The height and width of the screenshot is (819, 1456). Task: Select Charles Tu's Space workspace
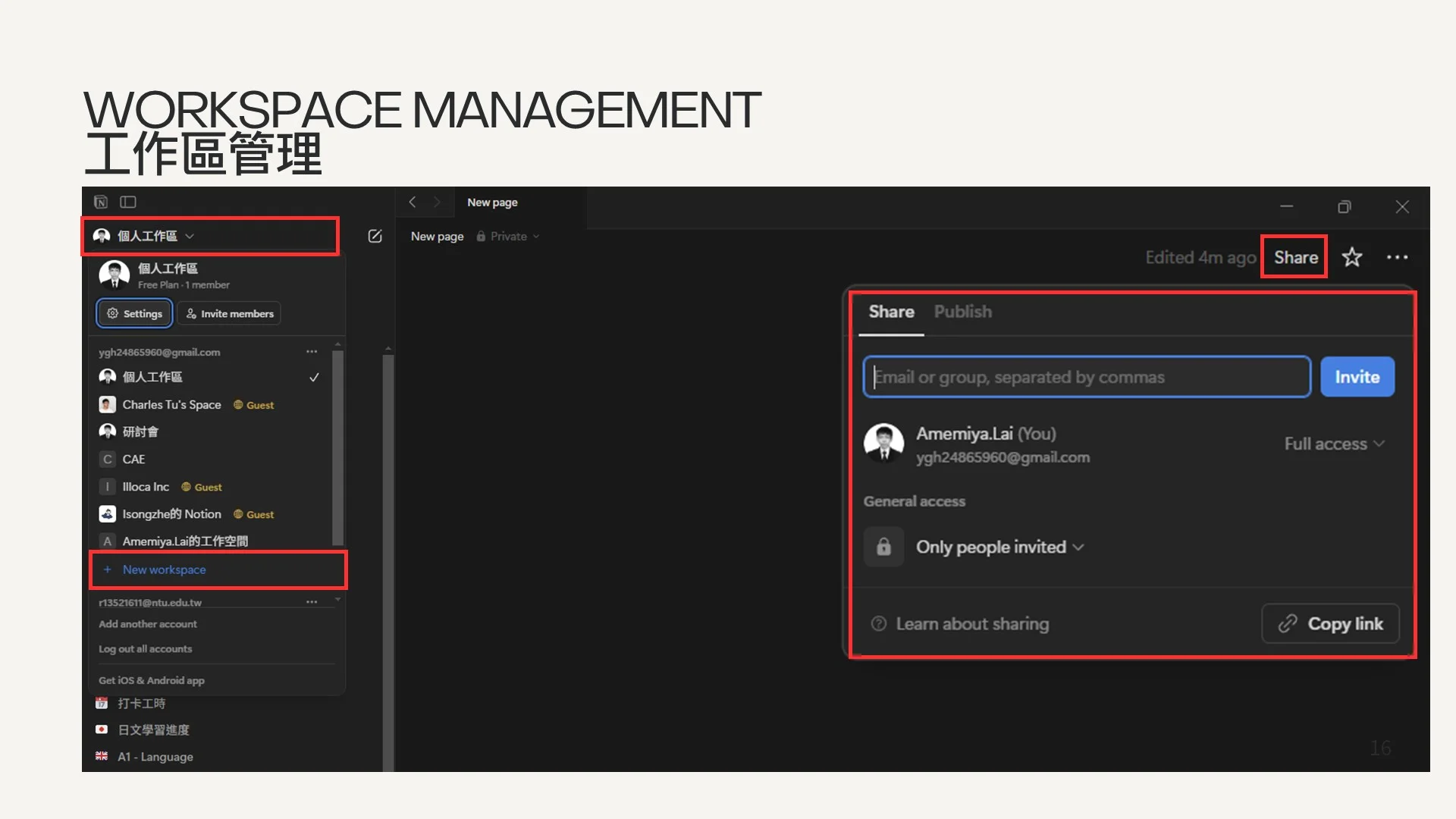coord(172,405)
